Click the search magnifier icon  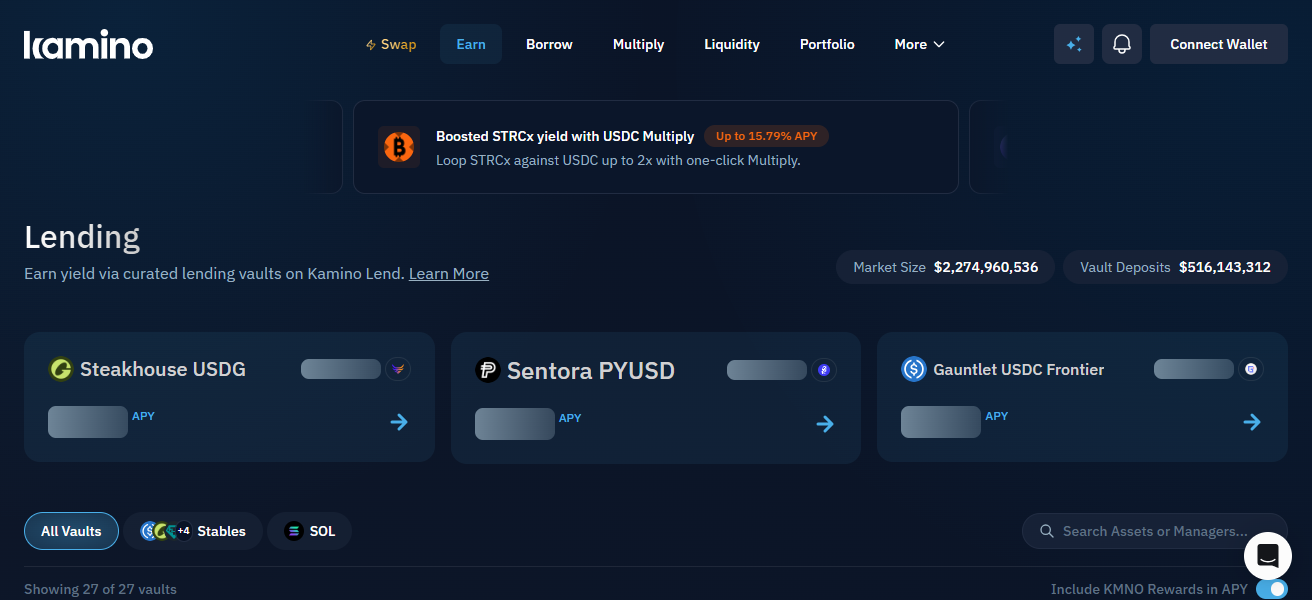(1047, 531)
